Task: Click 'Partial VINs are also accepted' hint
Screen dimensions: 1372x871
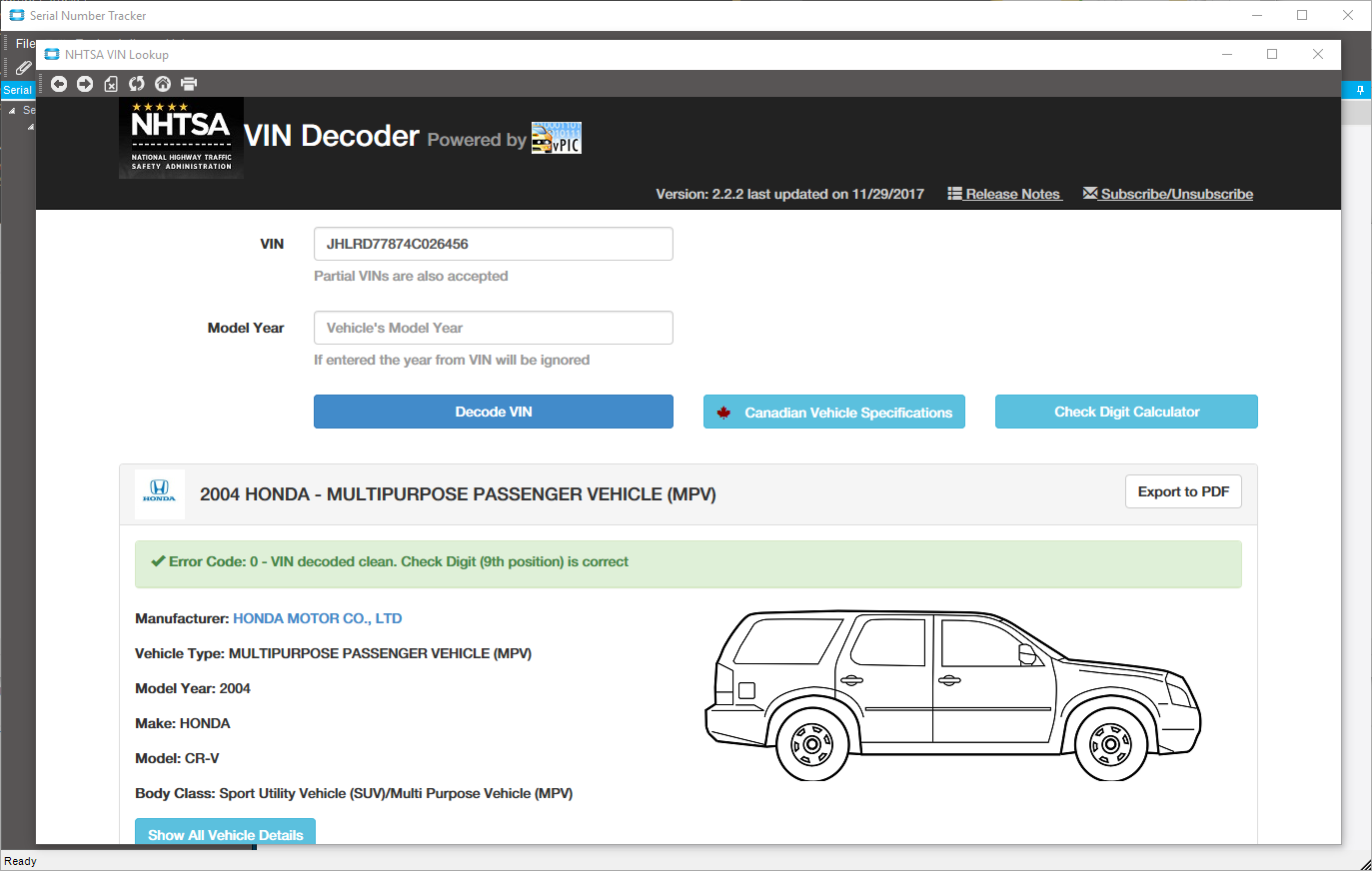Action: (411, 276)
